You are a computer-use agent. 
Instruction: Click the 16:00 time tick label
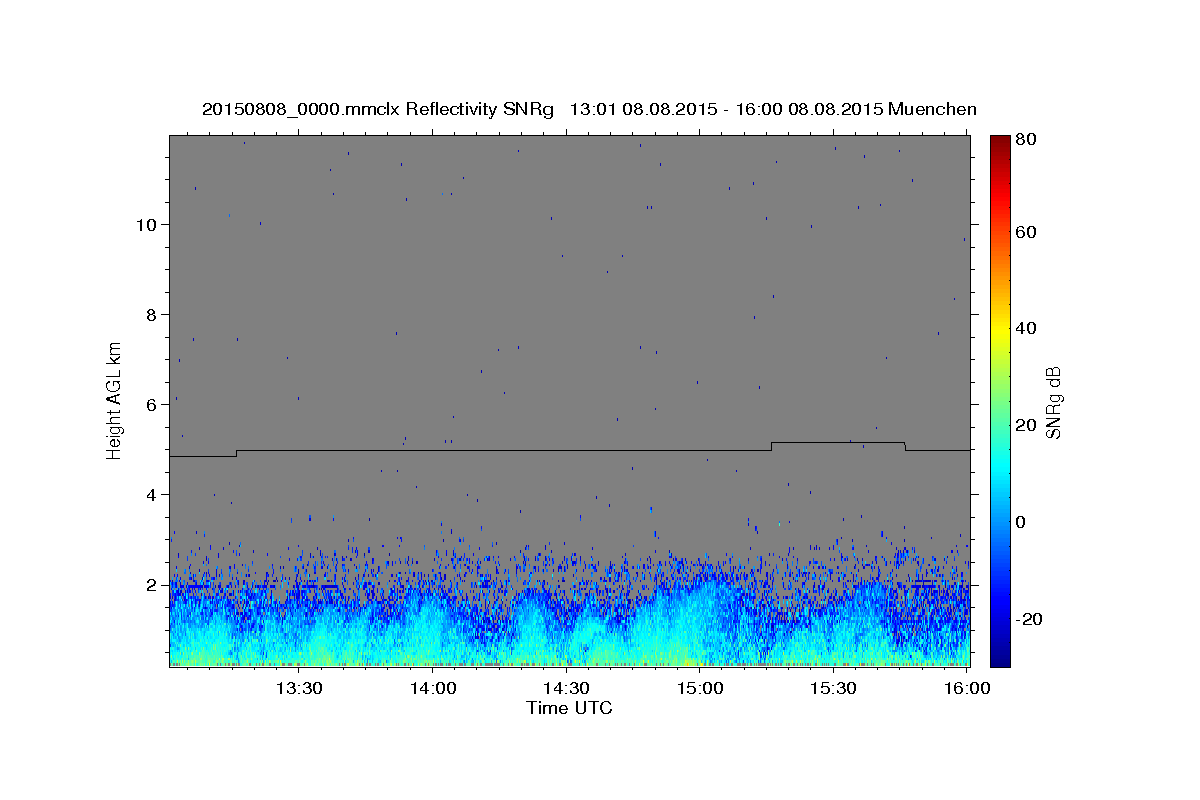[x=966, y=688]
